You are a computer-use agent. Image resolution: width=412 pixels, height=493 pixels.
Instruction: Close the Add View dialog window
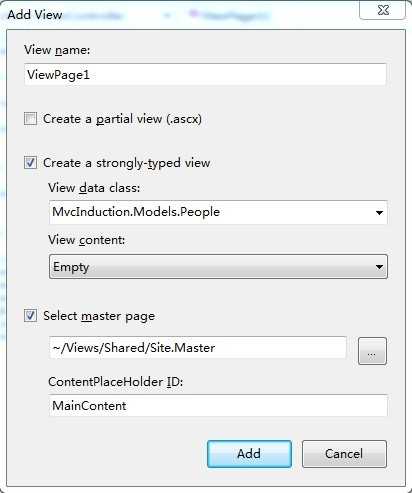coord(383,10)
